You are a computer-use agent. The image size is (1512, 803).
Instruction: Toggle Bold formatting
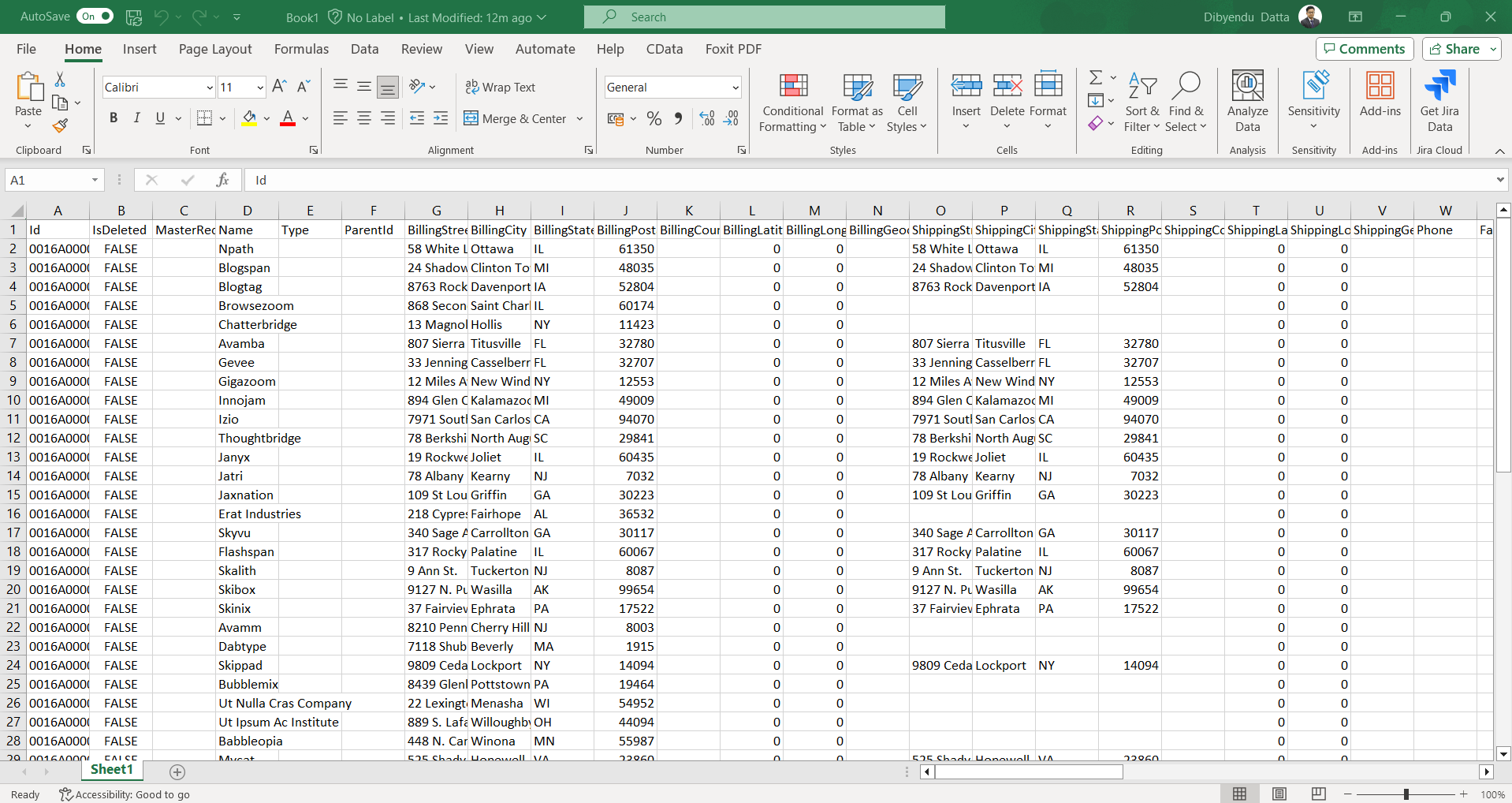pos(114,118)
